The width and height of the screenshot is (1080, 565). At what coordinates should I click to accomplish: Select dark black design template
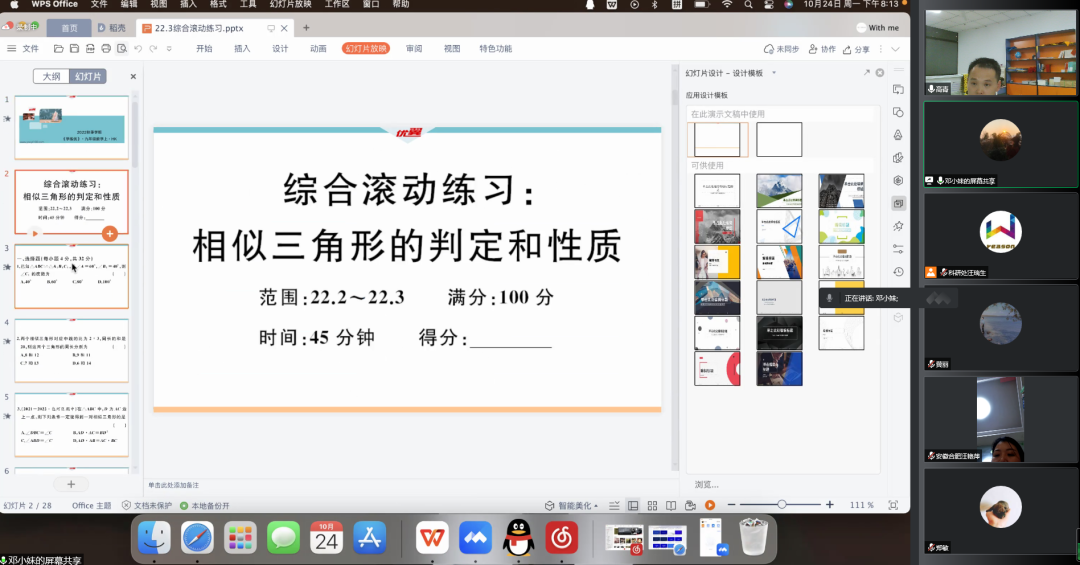coord(779,333)
